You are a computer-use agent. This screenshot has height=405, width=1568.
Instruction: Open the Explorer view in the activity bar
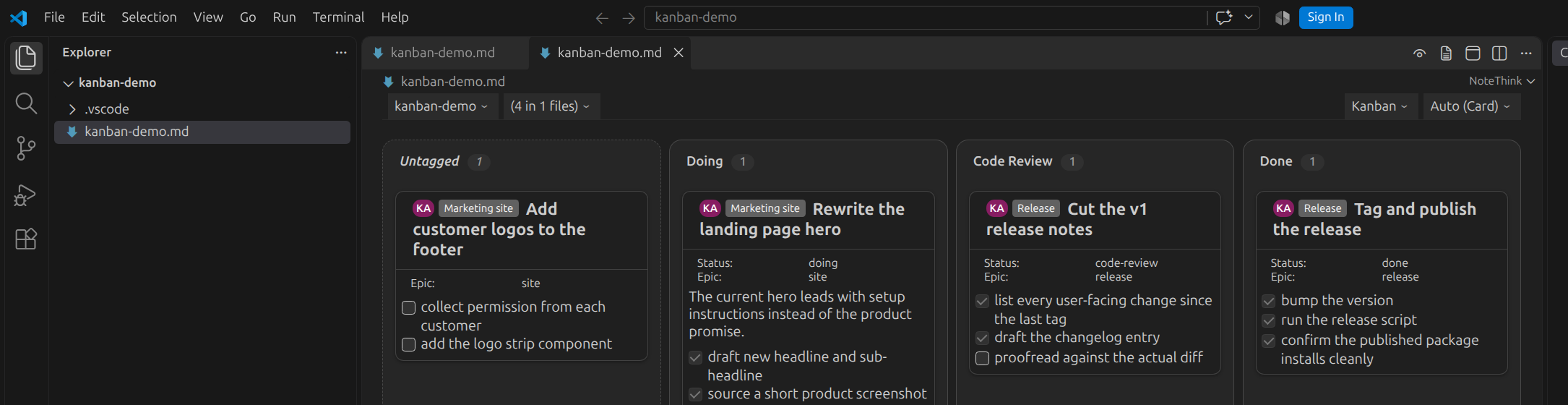coord(26,58)
